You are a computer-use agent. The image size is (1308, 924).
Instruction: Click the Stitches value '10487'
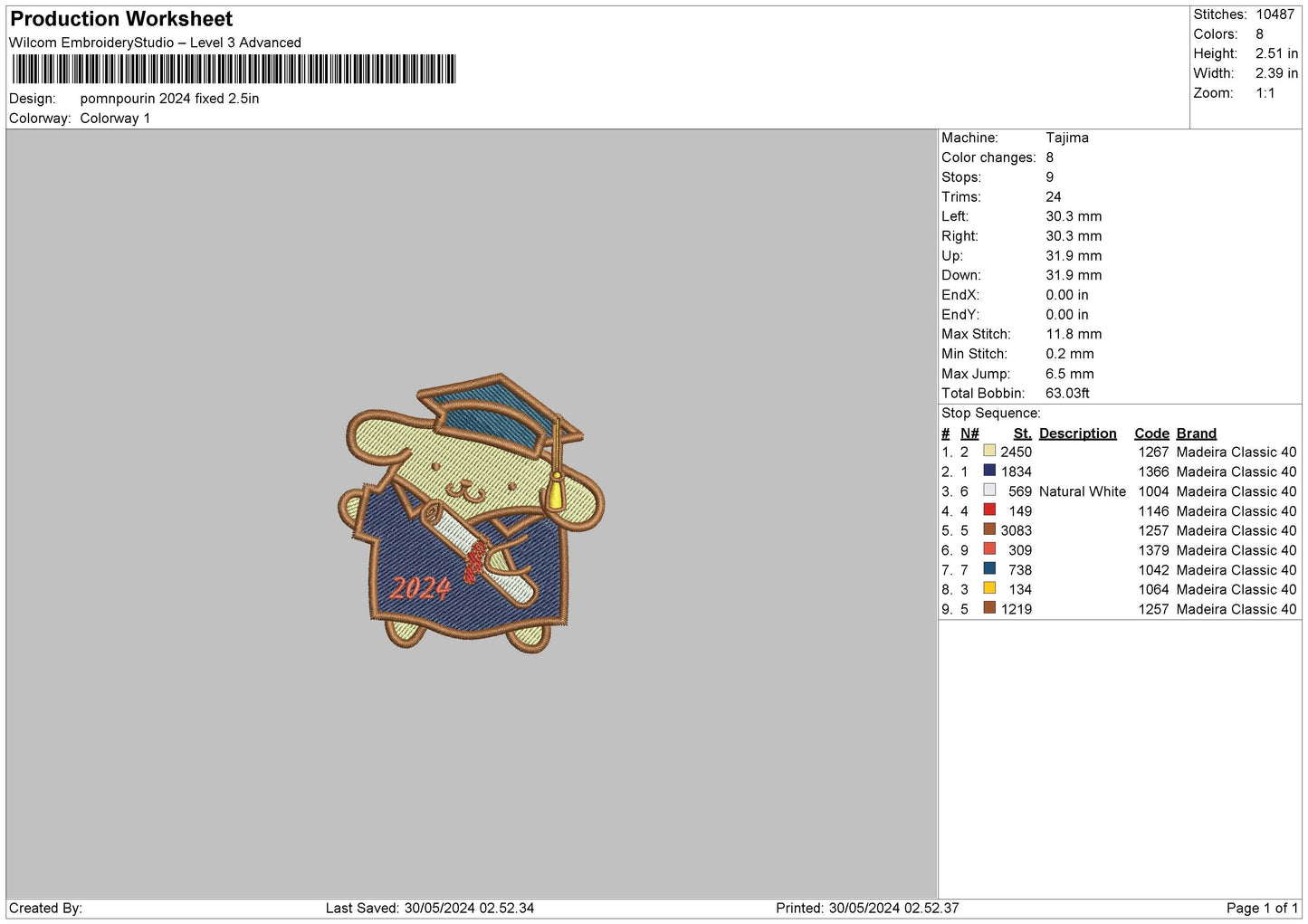(x=1275, y=14)
